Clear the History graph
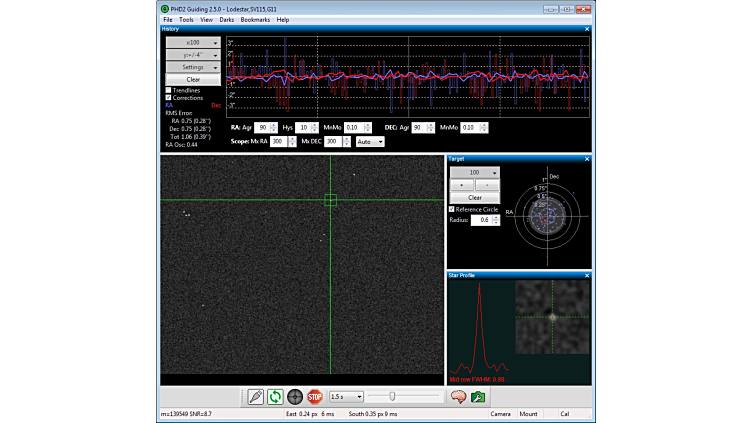Viewport: 752px width, 423px height. click(193, 79)
